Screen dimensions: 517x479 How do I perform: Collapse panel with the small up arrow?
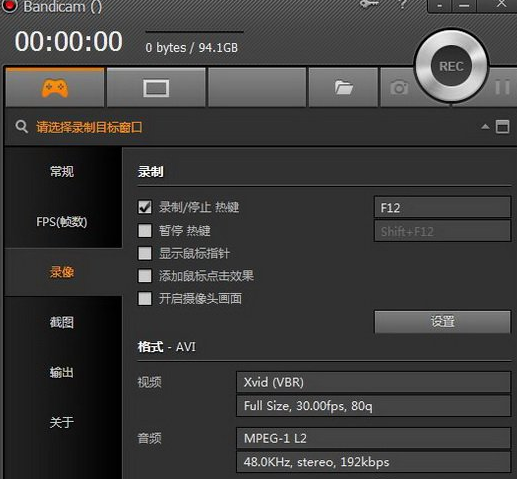[x=485, y=127]
